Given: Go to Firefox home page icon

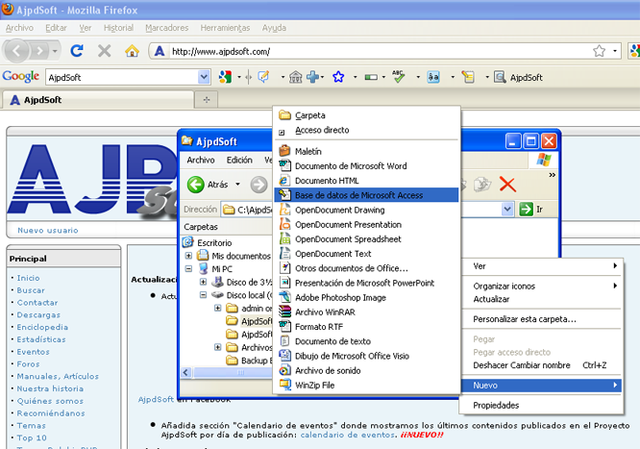Looking at the screenshot, I should coord(131,51).
